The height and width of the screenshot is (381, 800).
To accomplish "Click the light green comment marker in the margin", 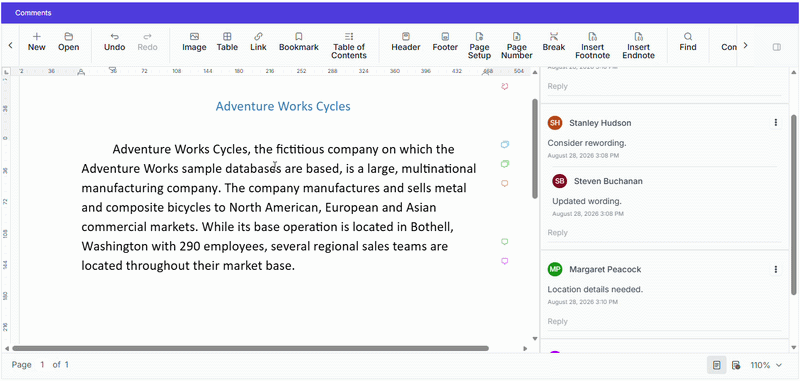I will (505, 241).
